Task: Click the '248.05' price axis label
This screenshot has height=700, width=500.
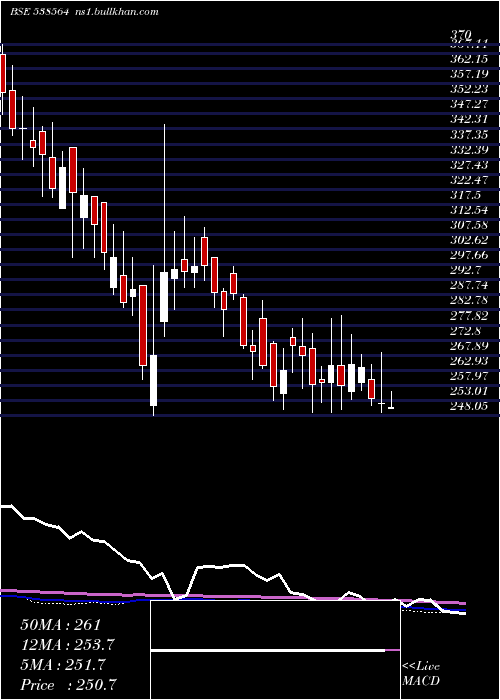Action: point(469,406)
